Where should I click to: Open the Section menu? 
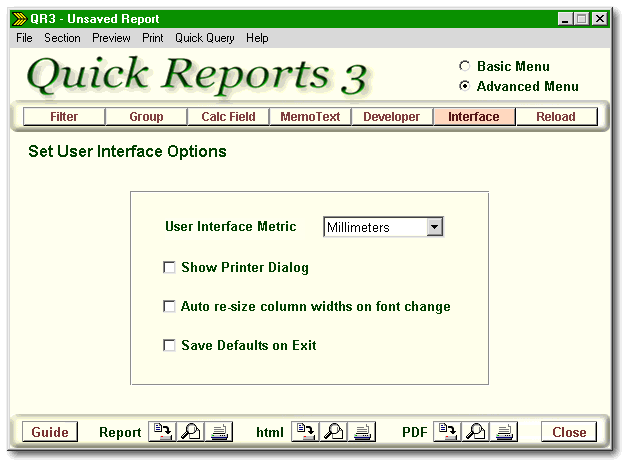pyautogui.click(x=62, y=38)
